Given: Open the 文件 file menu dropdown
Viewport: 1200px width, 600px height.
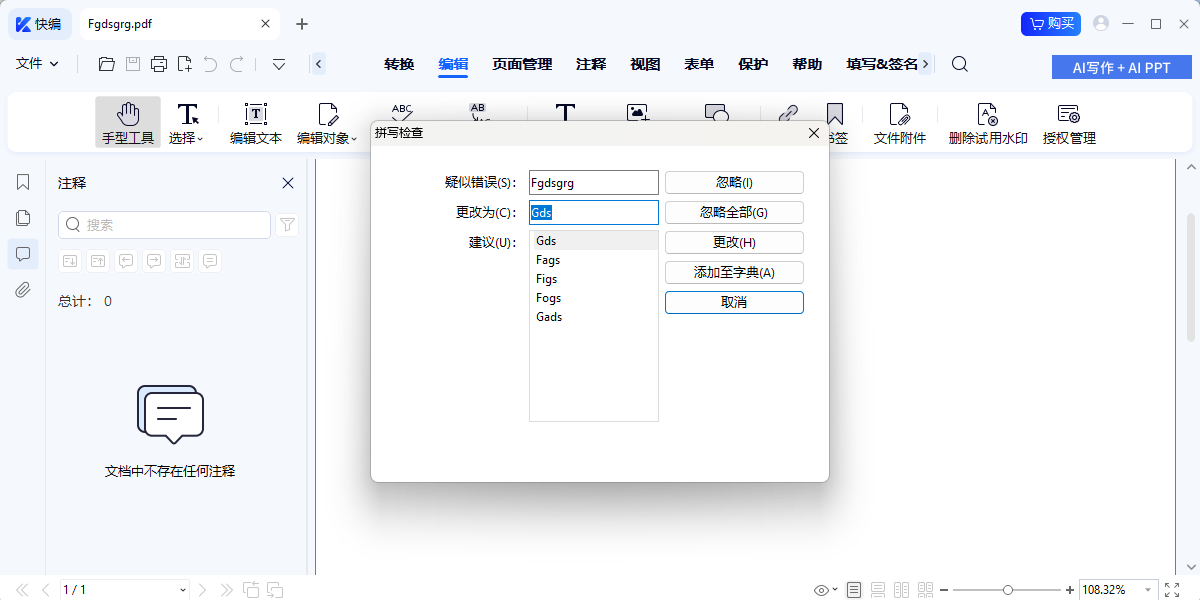Looking at the screenshot, I should [x=37, y=62].
